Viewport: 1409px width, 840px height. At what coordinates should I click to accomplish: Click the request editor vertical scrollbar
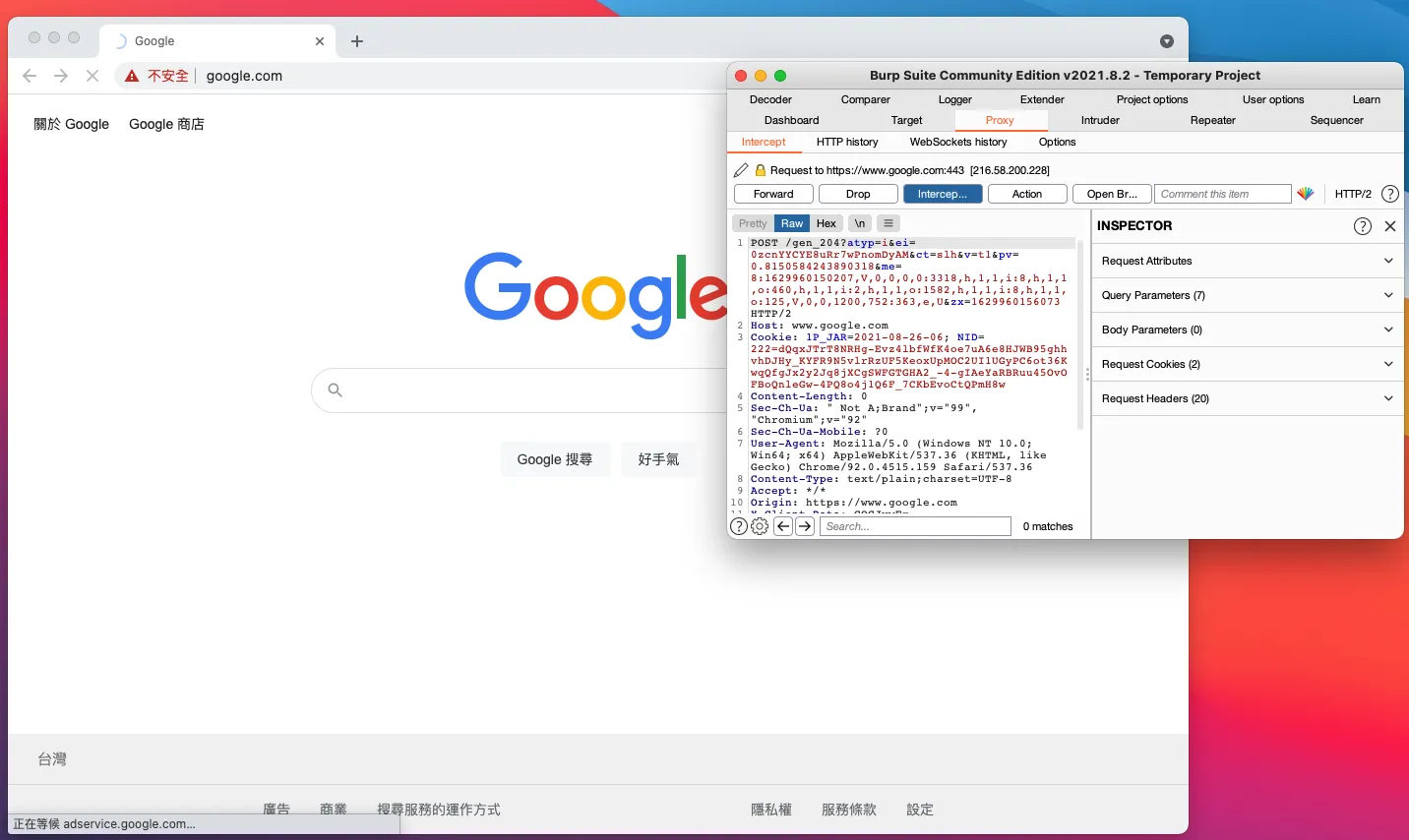tap(1080, 334)
